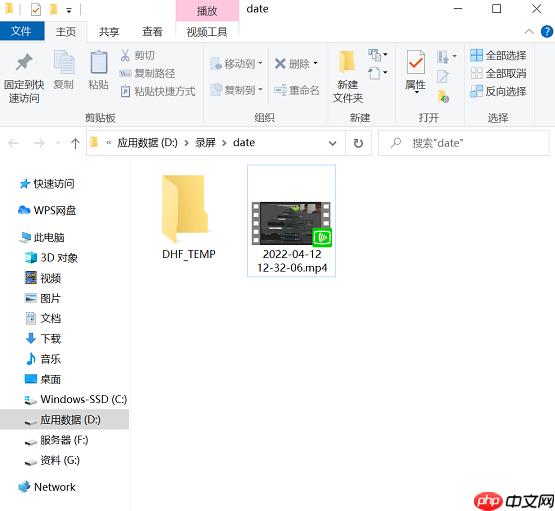
Task: Click the Copy icon in clipboard group
Action: pos(64,70)
